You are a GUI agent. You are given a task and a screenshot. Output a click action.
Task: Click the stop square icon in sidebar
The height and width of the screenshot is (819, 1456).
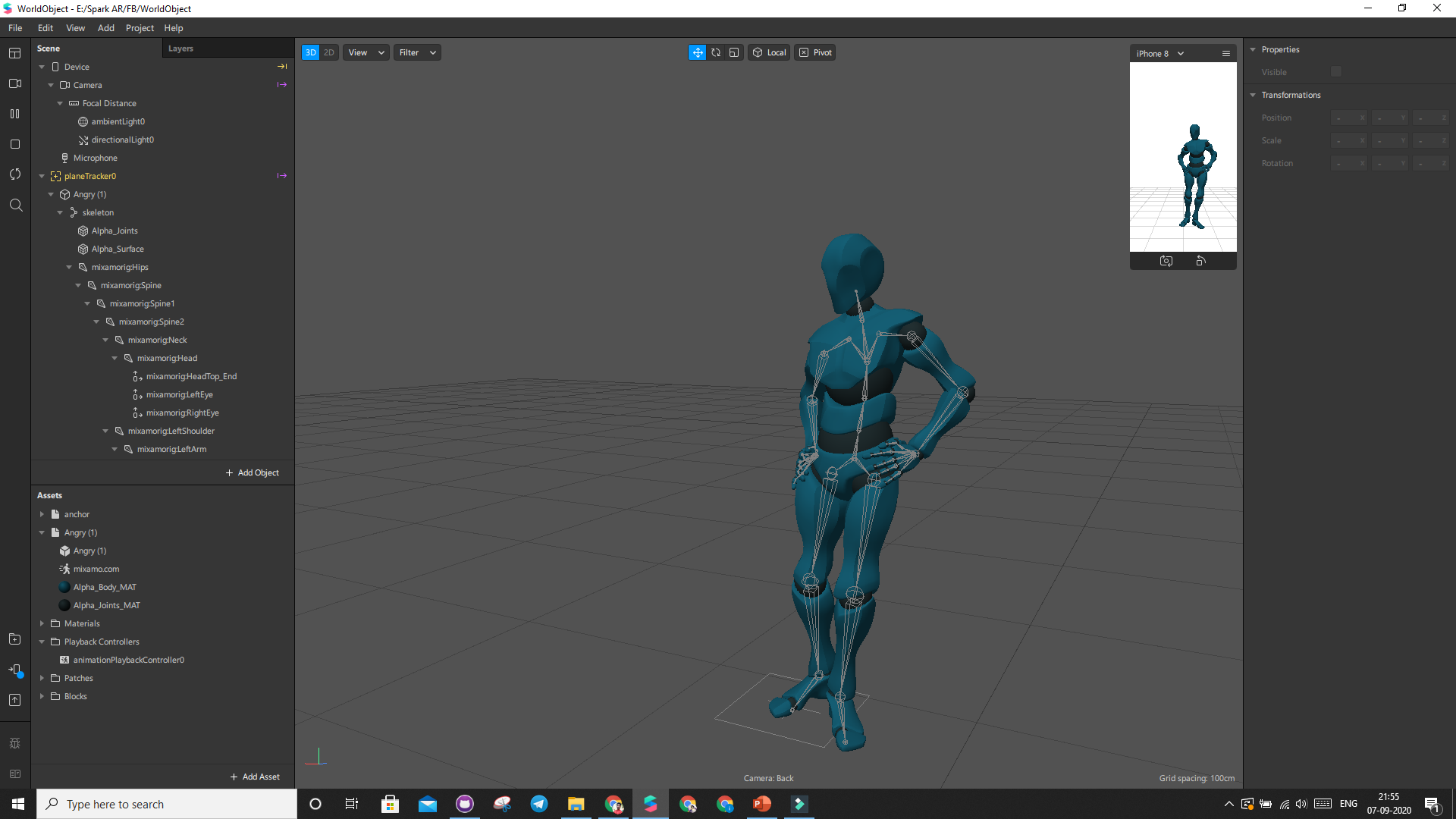point(14,144)
